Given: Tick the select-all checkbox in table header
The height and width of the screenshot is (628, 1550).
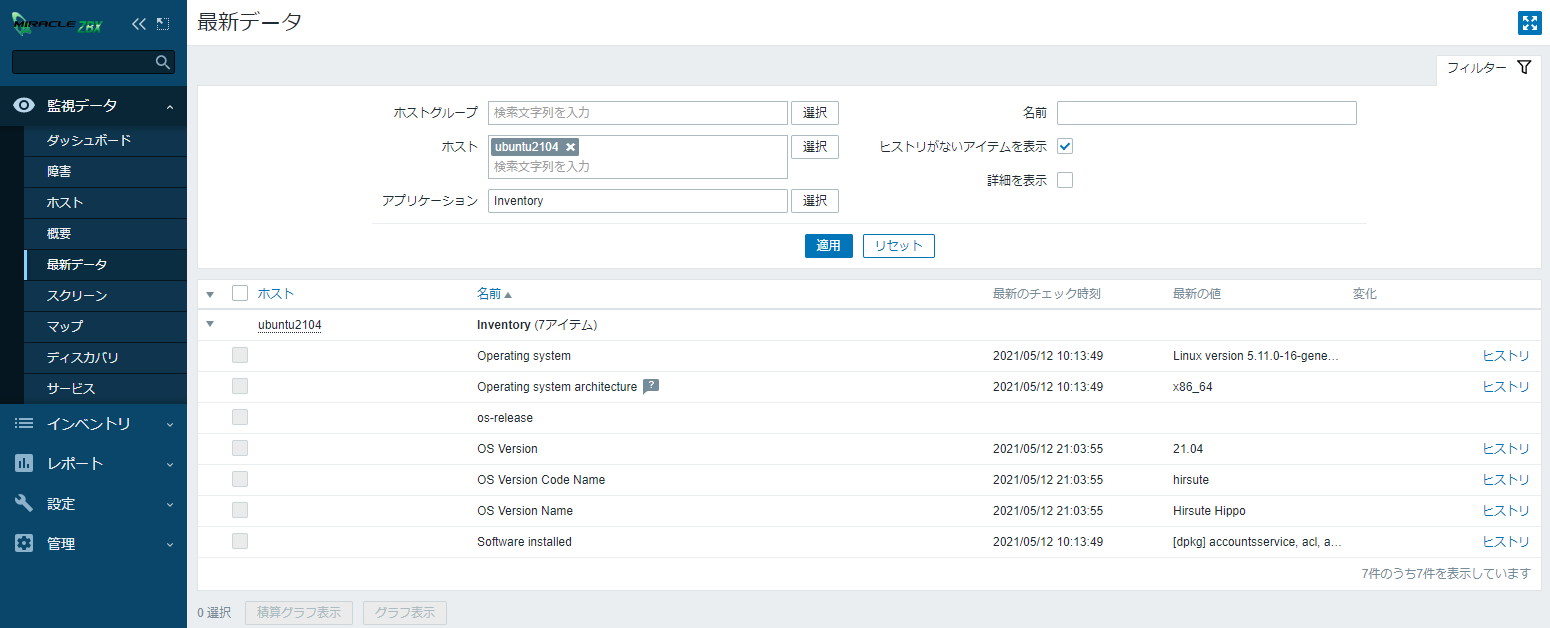Looking at the screenshot, I should [x=240, y=293].
